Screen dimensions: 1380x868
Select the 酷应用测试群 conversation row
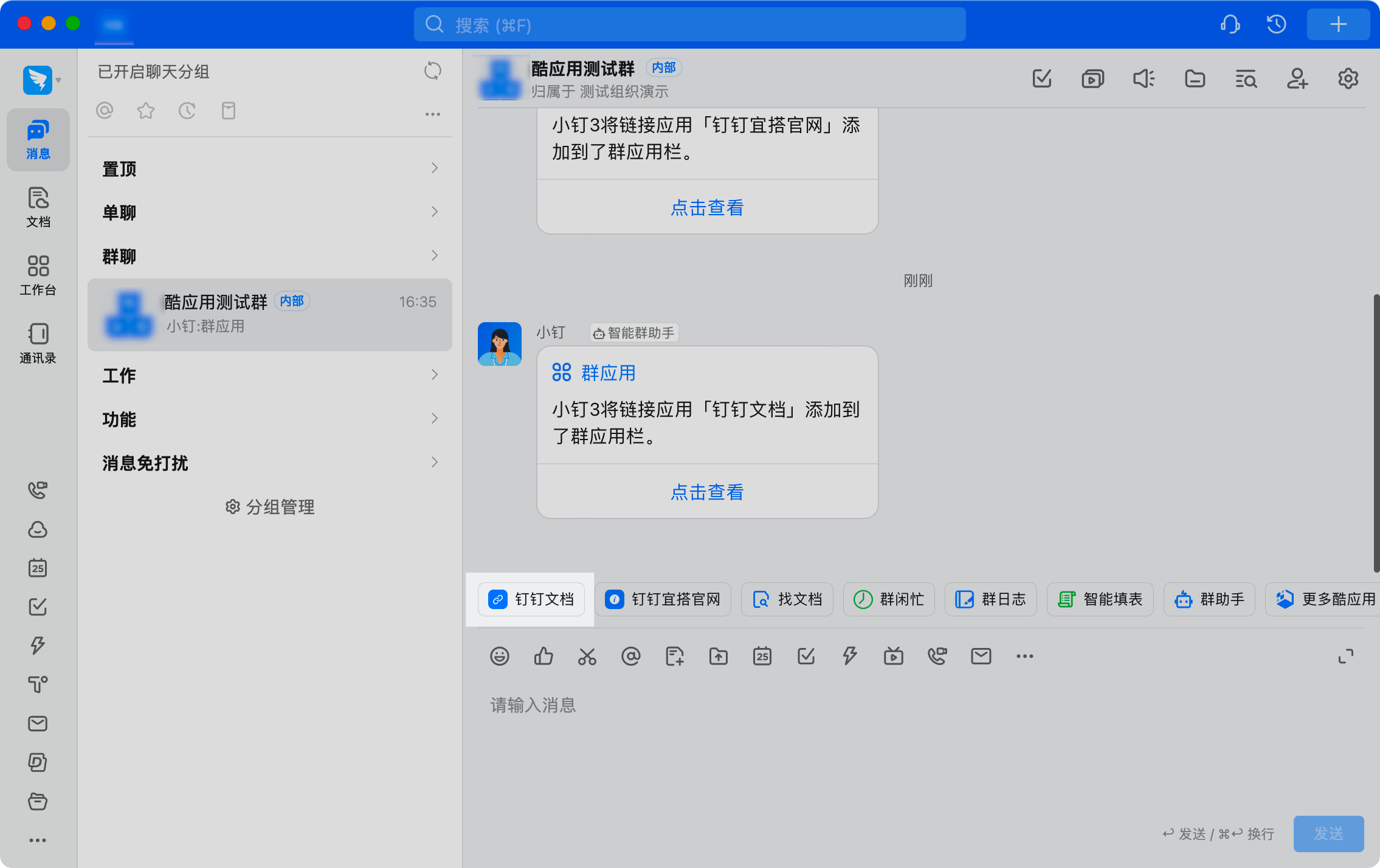click(x=270, y=314)
